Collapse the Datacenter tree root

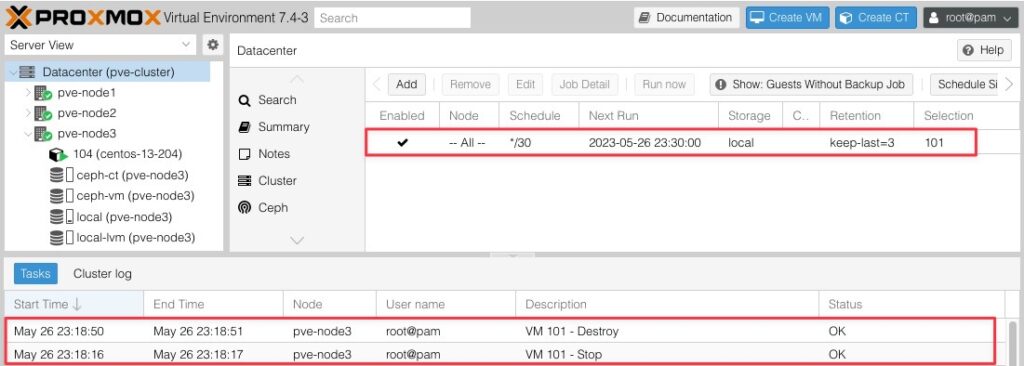click(x=13, y=72)
